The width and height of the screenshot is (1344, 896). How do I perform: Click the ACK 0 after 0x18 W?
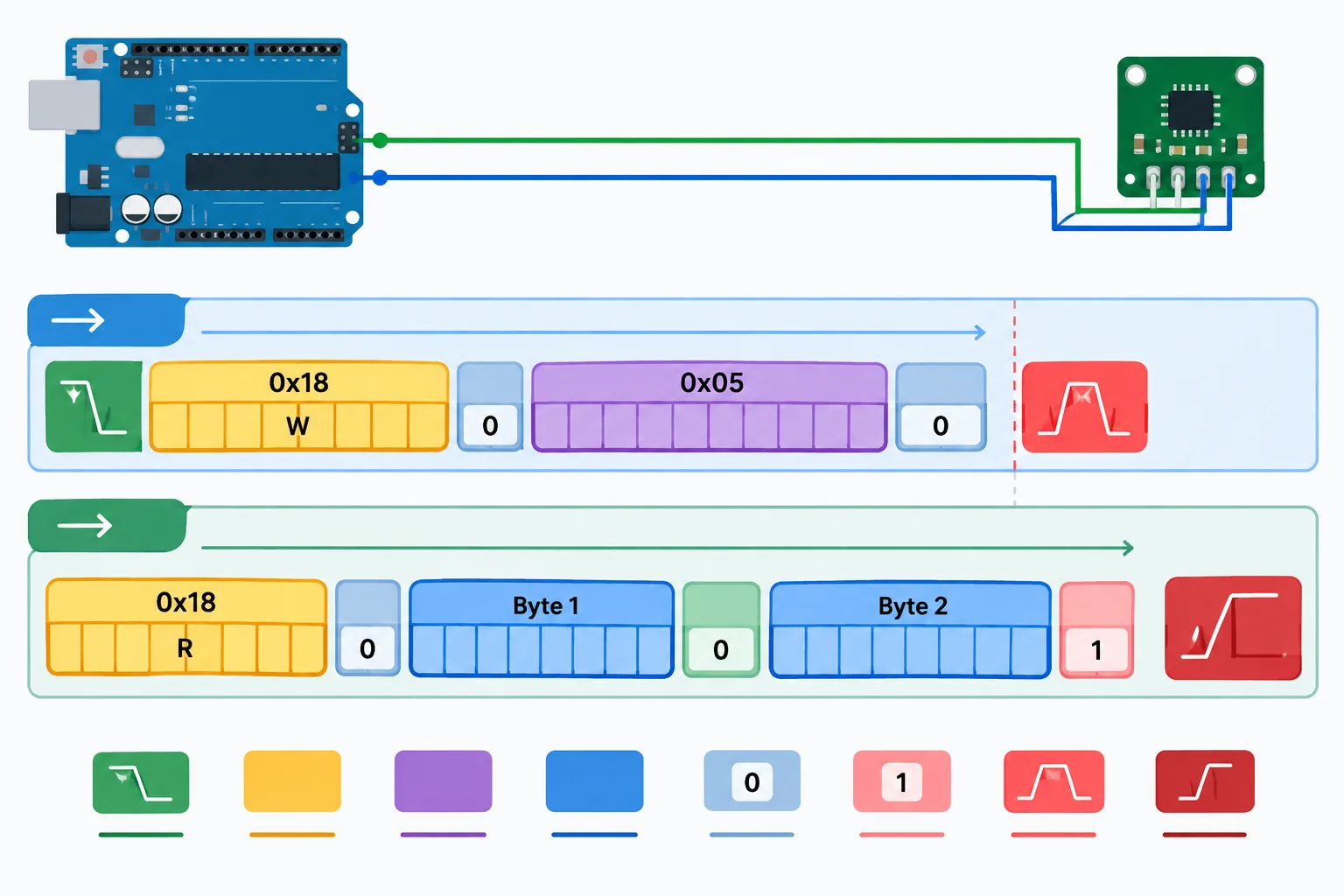490,407
